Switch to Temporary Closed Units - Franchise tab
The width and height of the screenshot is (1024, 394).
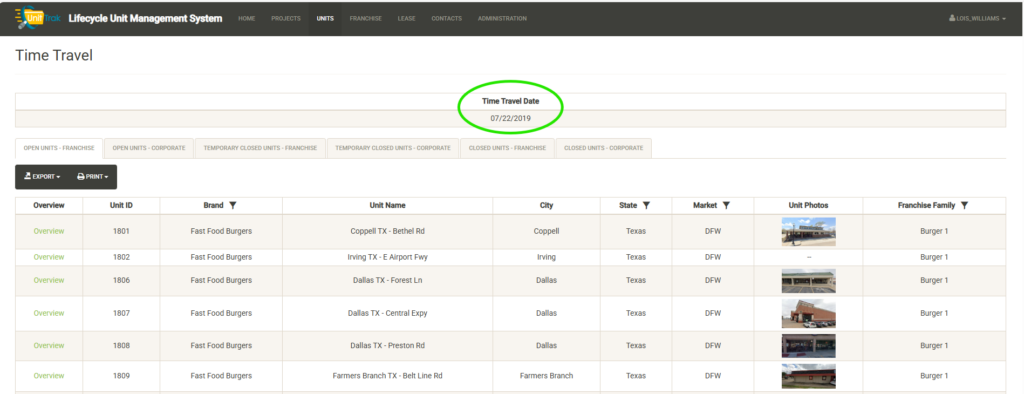pyautogui.click(x=260, y=148)
